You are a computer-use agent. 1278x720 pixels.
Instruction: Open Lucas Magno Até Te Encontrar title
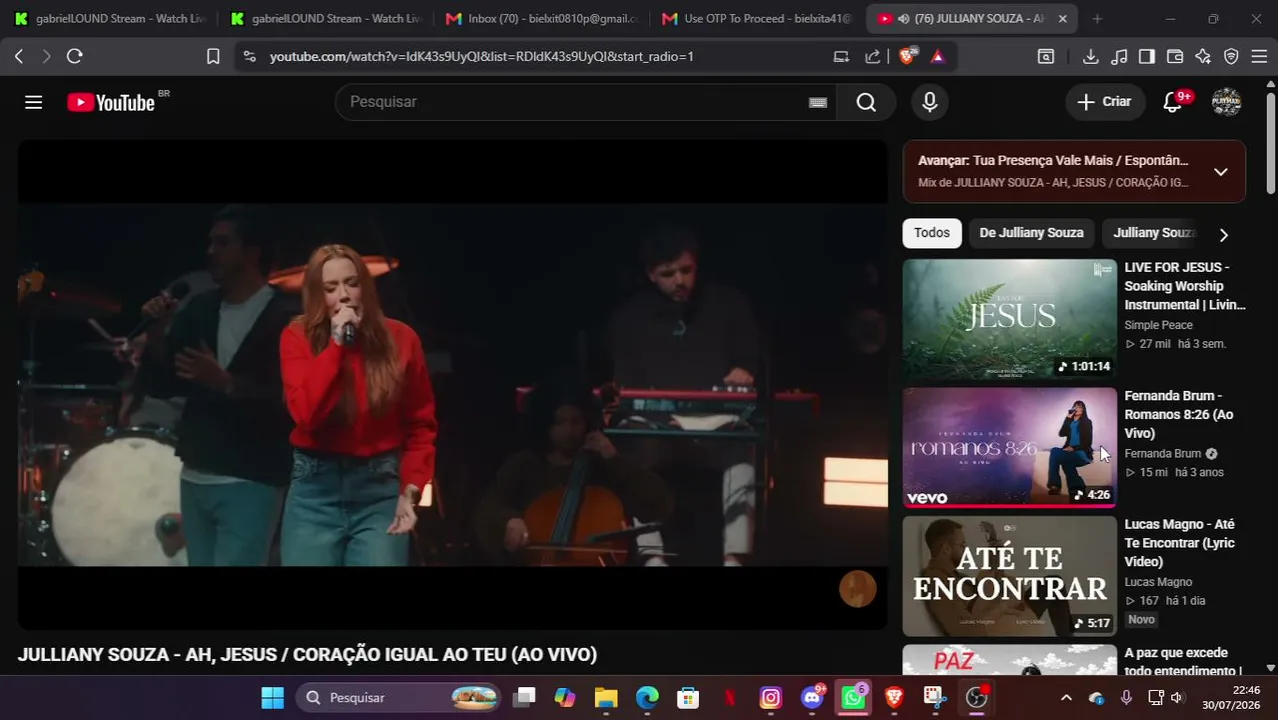[x=1179, y=543]
